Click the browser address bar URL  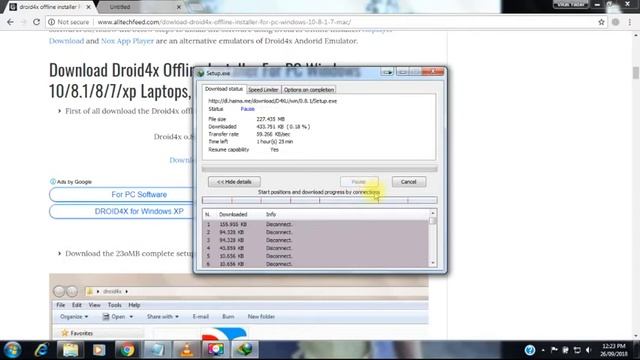pyautogui.click(x=224, y=22)
